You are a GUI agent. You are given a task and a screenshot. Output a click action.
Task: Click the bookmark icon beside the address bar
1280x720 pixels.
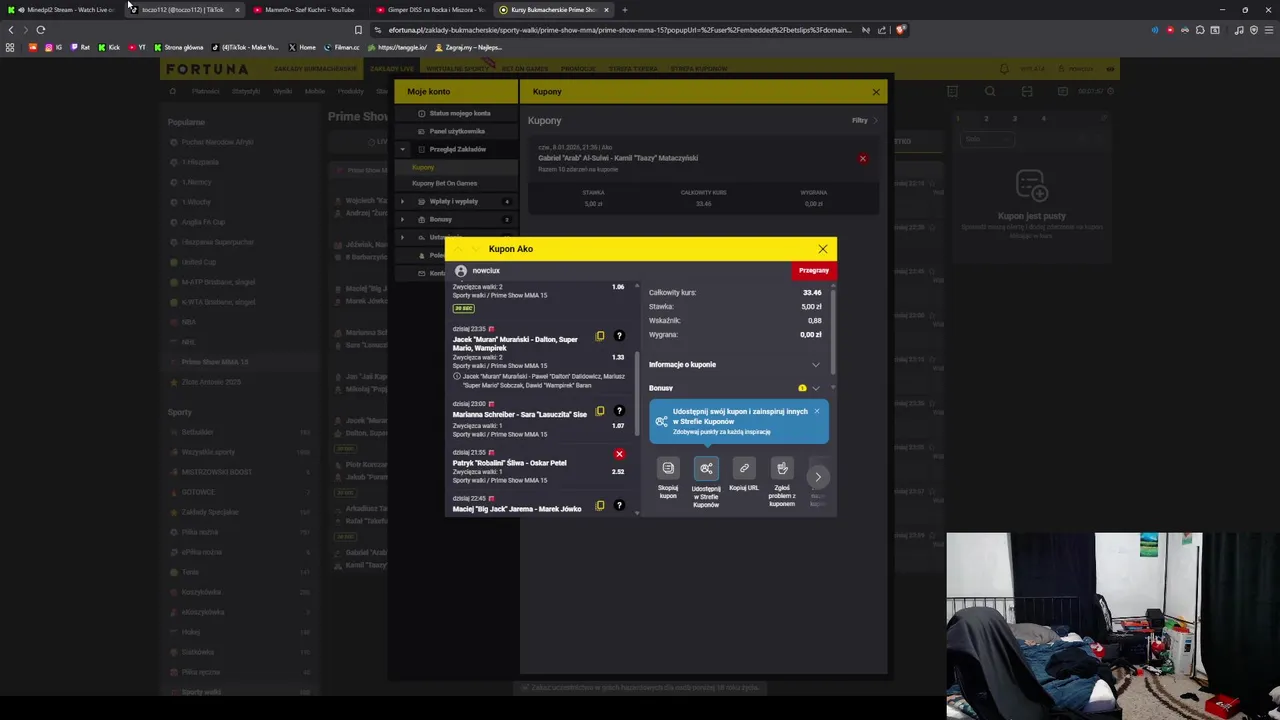tap(358, 30)
